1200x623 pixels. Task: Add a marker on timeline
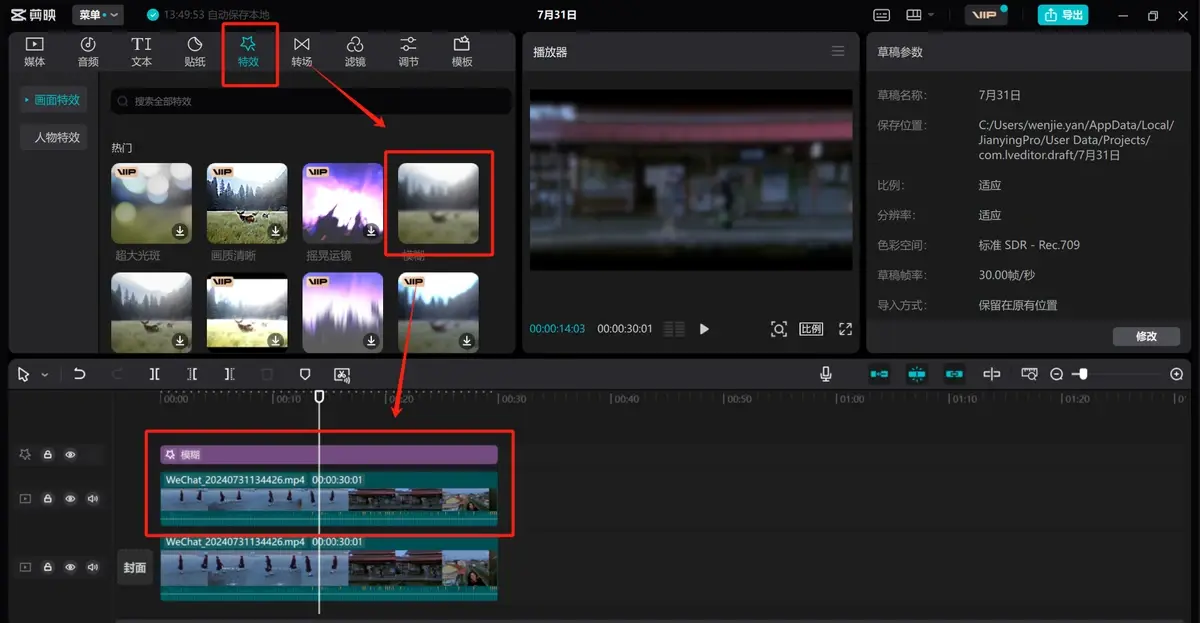click(x=305, y=374)
